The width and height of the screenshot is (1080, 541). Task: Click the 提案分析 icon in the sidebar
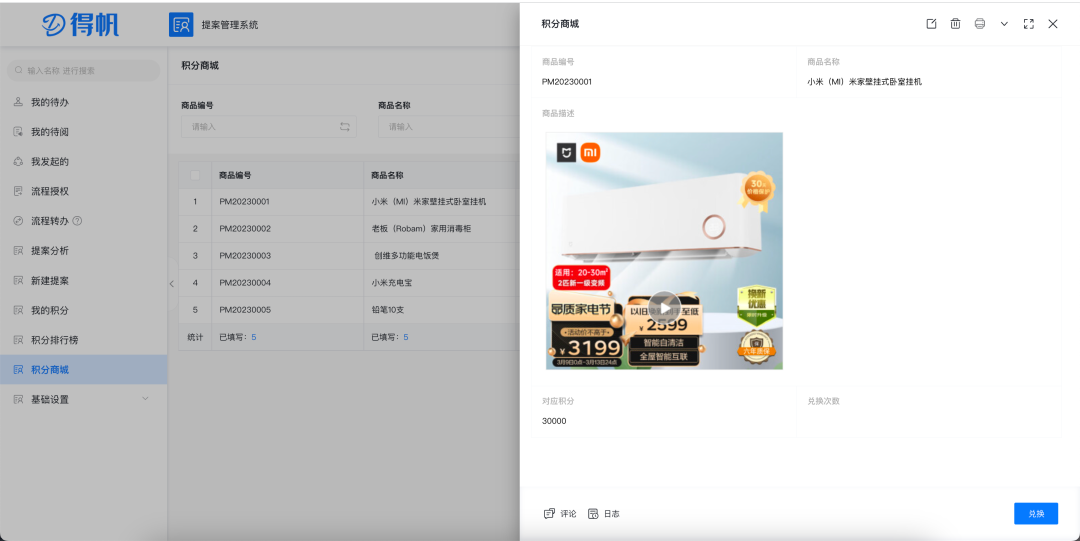point(19,251)
